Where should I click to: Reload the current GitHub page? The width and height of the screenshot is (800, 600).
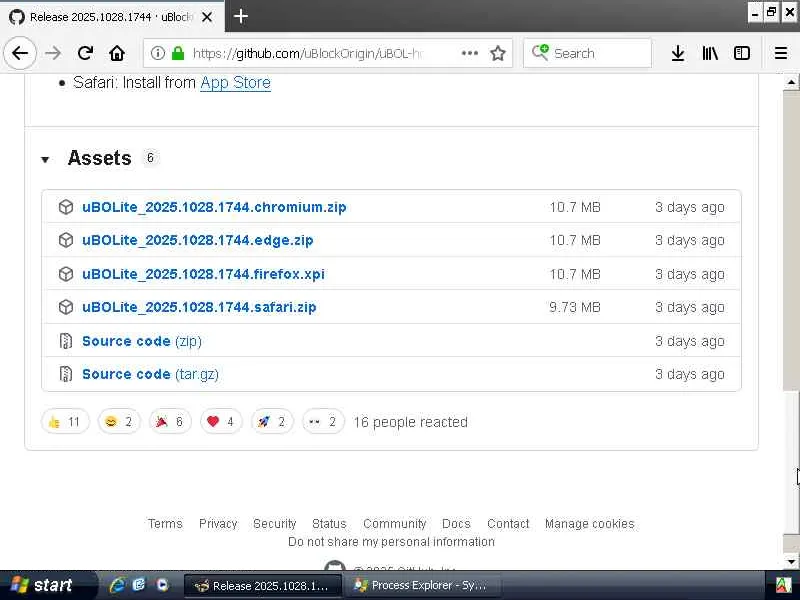85,53
